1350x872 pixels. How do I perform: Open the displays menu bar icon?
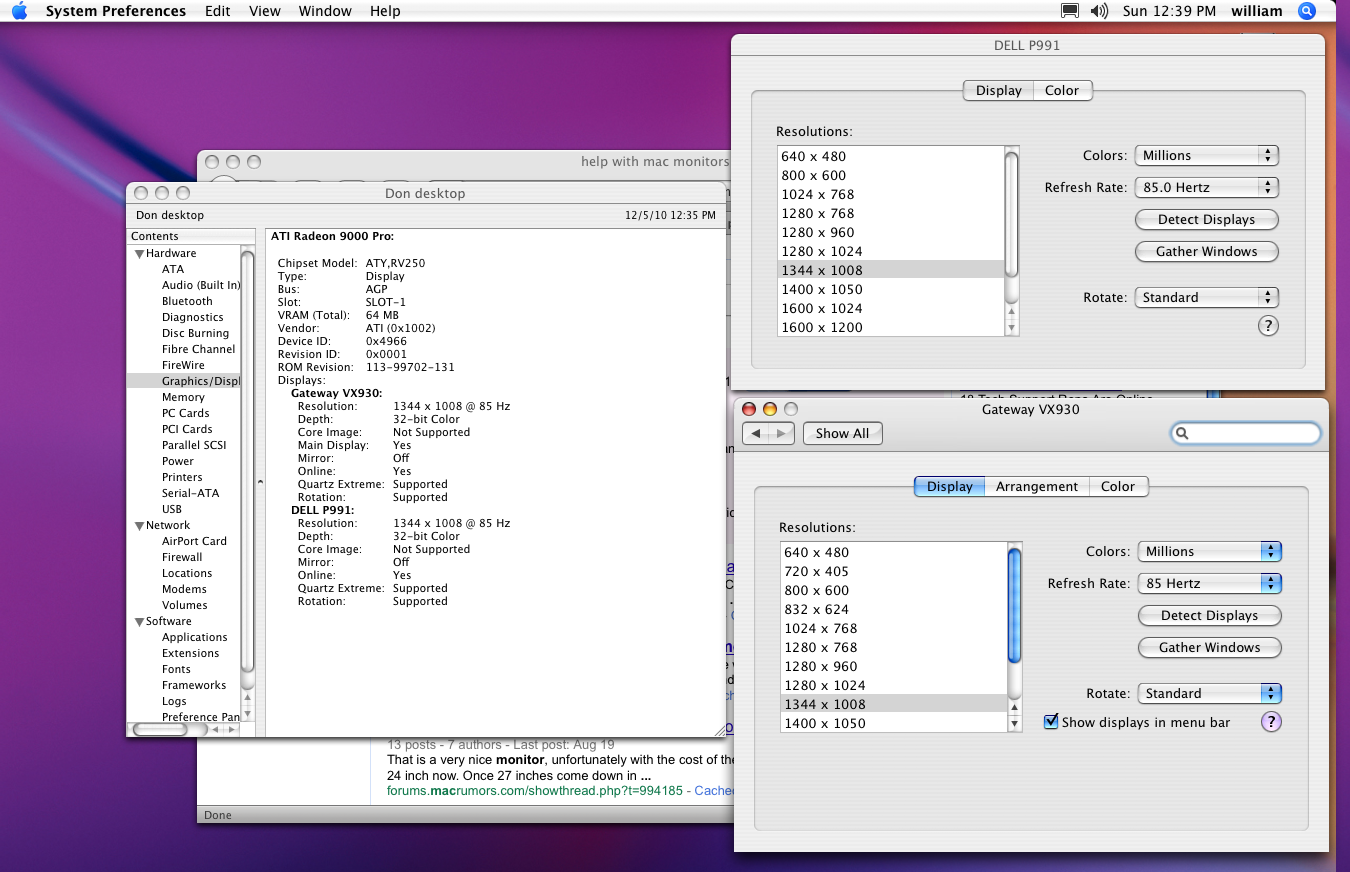point(1070,11)
